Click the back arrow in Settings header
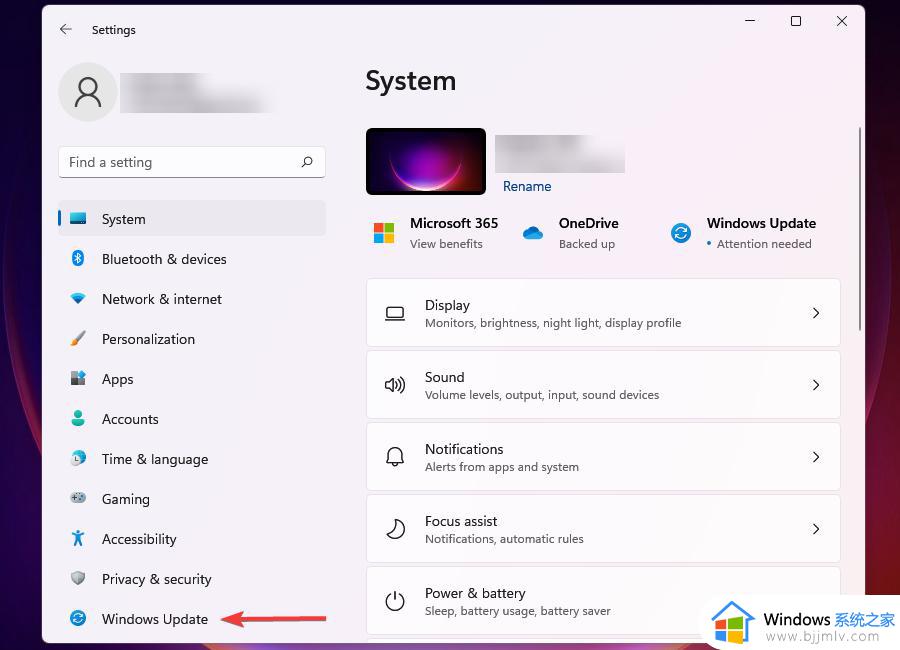Screen dimensions: 900x650 tap(66, 29)
